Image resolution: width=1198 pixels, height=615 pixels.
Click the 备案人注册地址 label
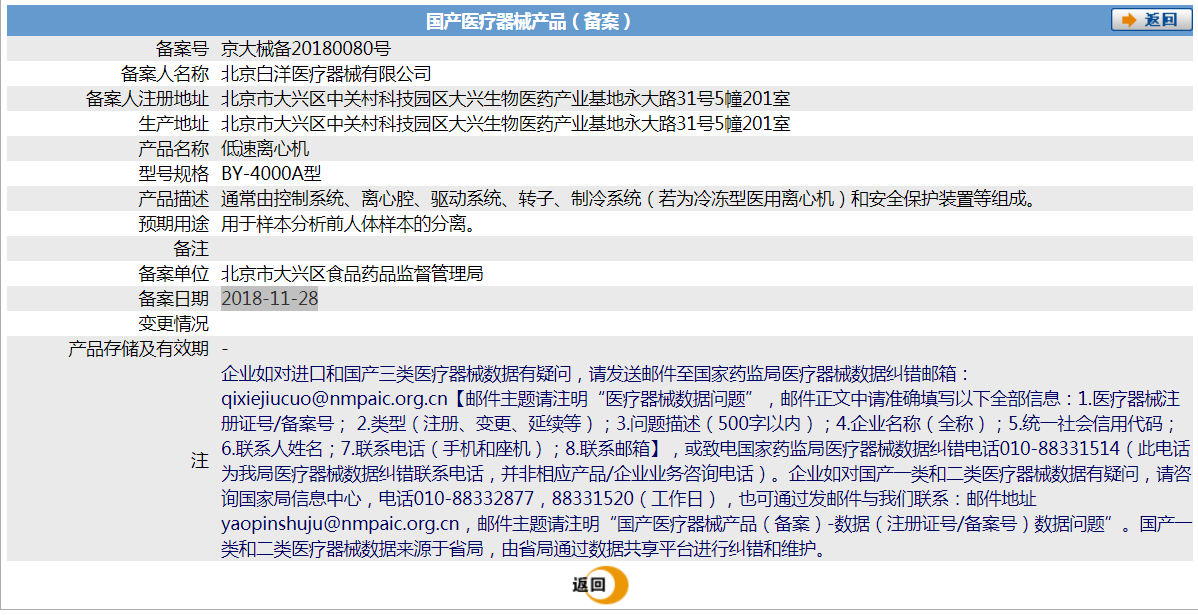coord(147,99)
